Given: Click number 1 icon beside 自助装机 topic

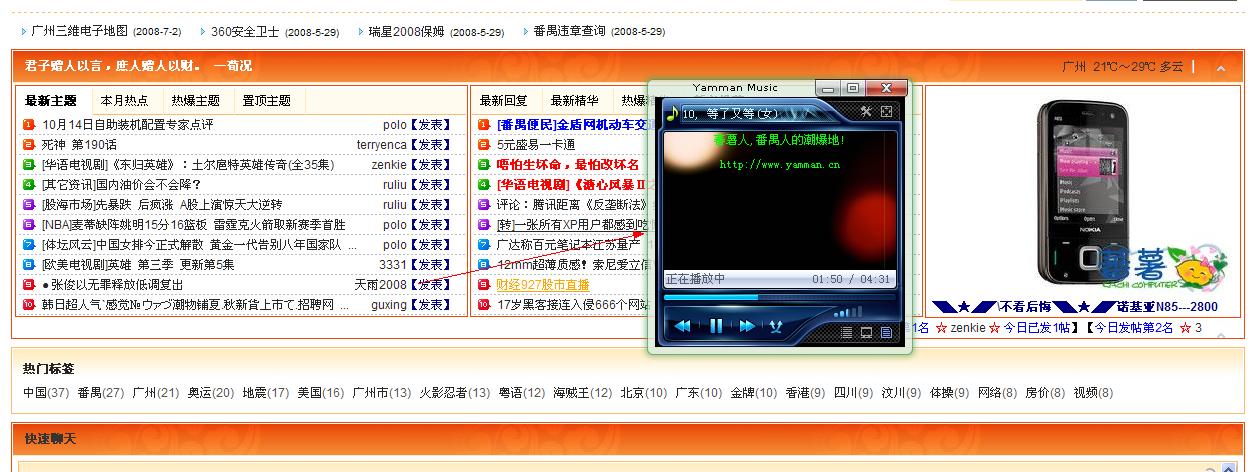Looking at the screenshot, I should [x=29, y=125].
